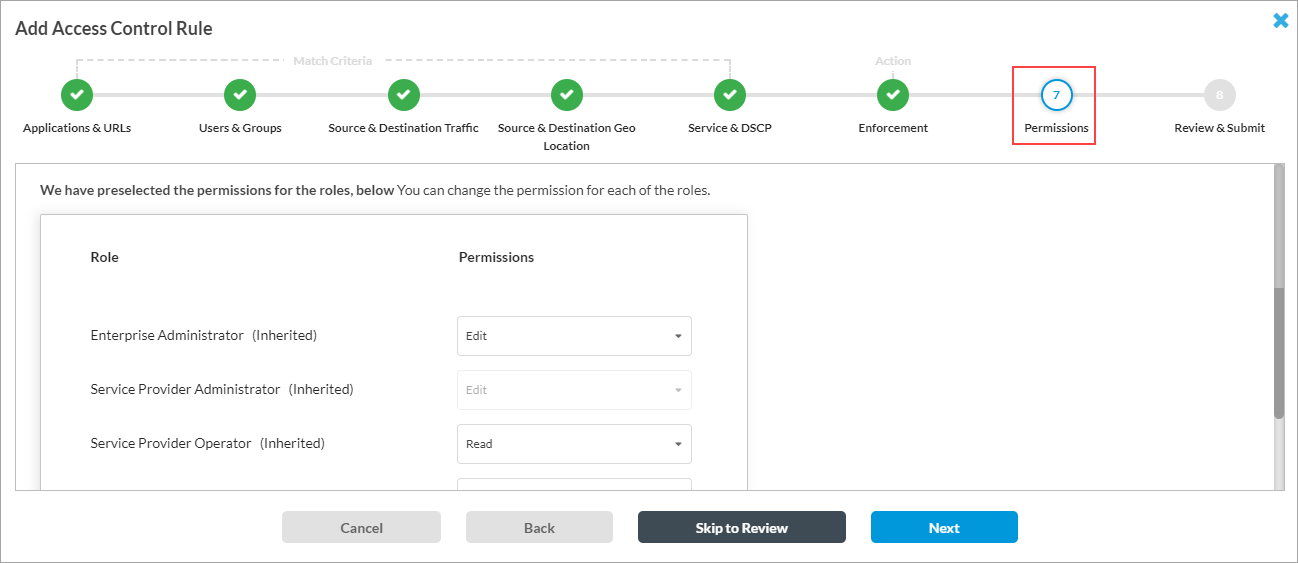Click the disabled Service Provider Administrator dropdown

pyautogui.click(x=574, y=390)
